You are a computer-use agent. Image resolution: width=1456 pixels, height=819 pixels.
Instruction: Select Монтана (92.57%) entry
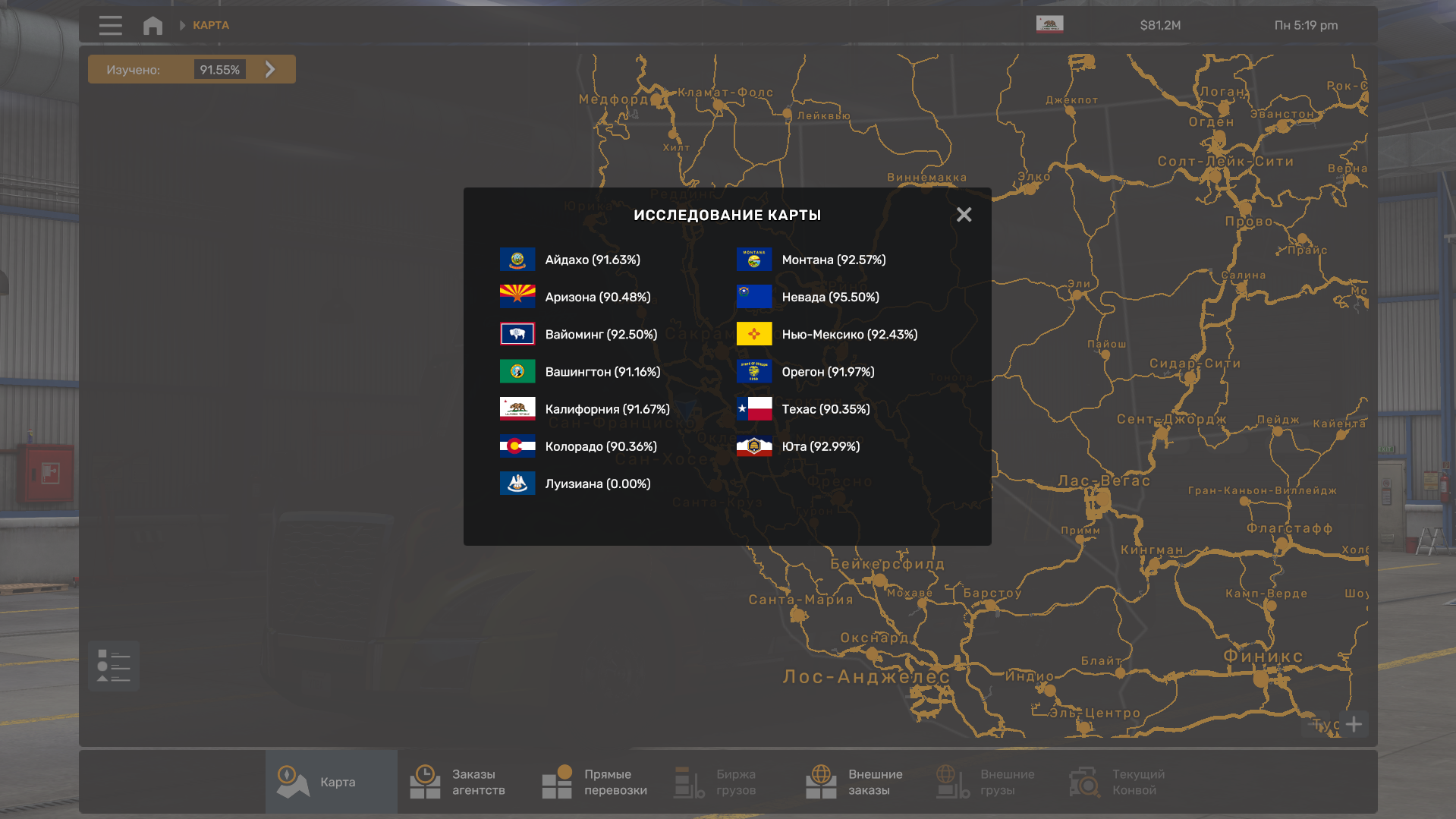tap(834, 260)
